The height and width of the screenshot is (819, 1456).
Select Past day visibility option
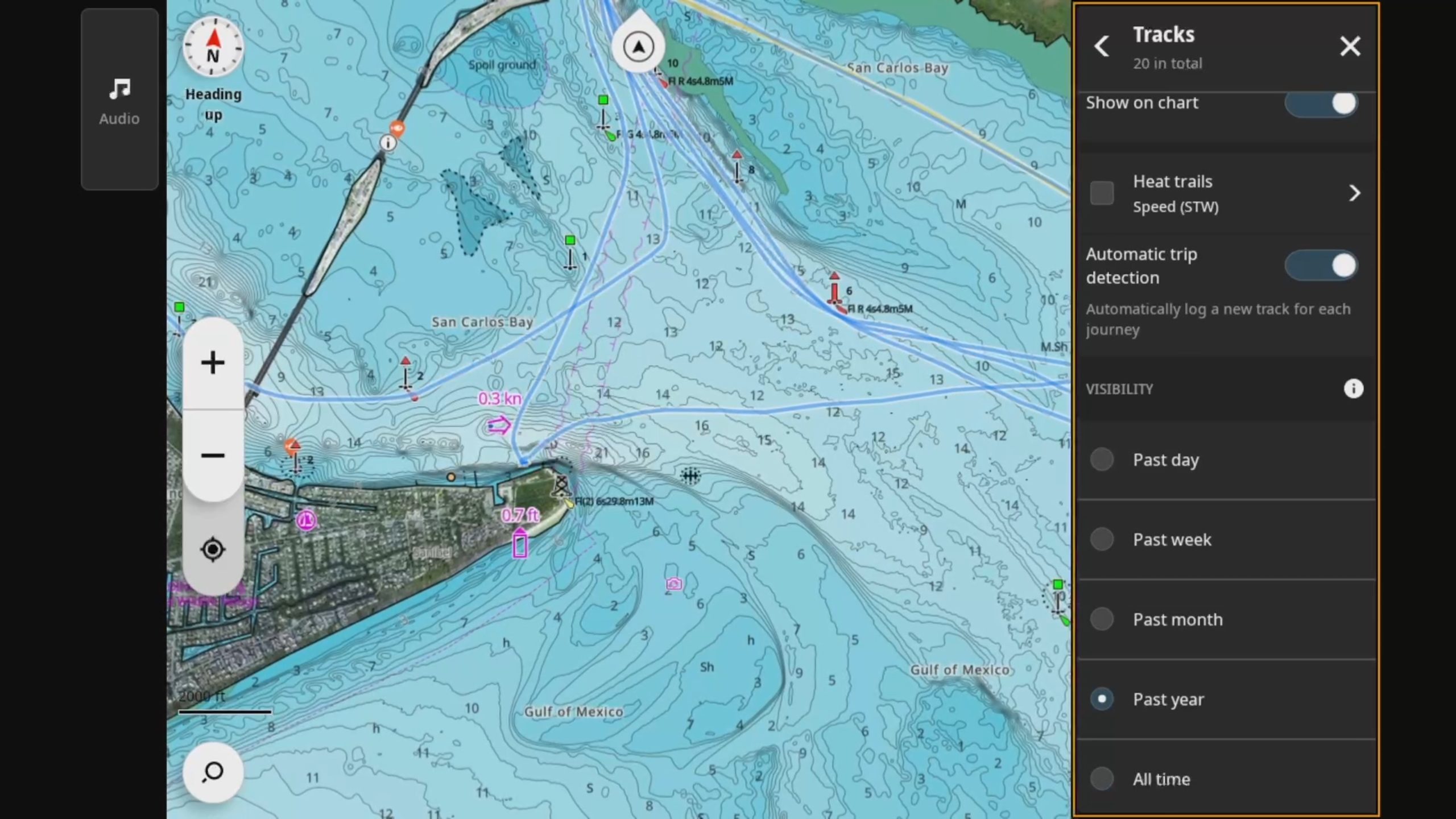click(1102, 460)
